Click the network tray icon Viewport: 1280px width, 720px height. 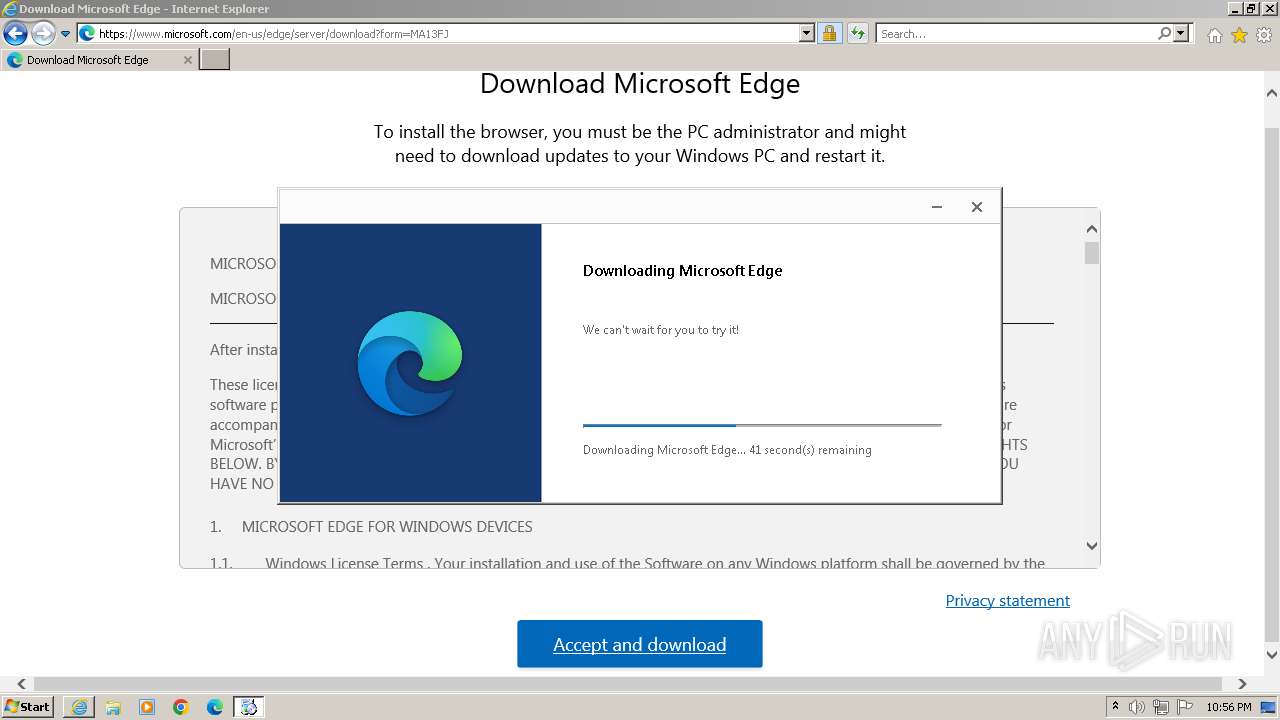pos(1161,707)
